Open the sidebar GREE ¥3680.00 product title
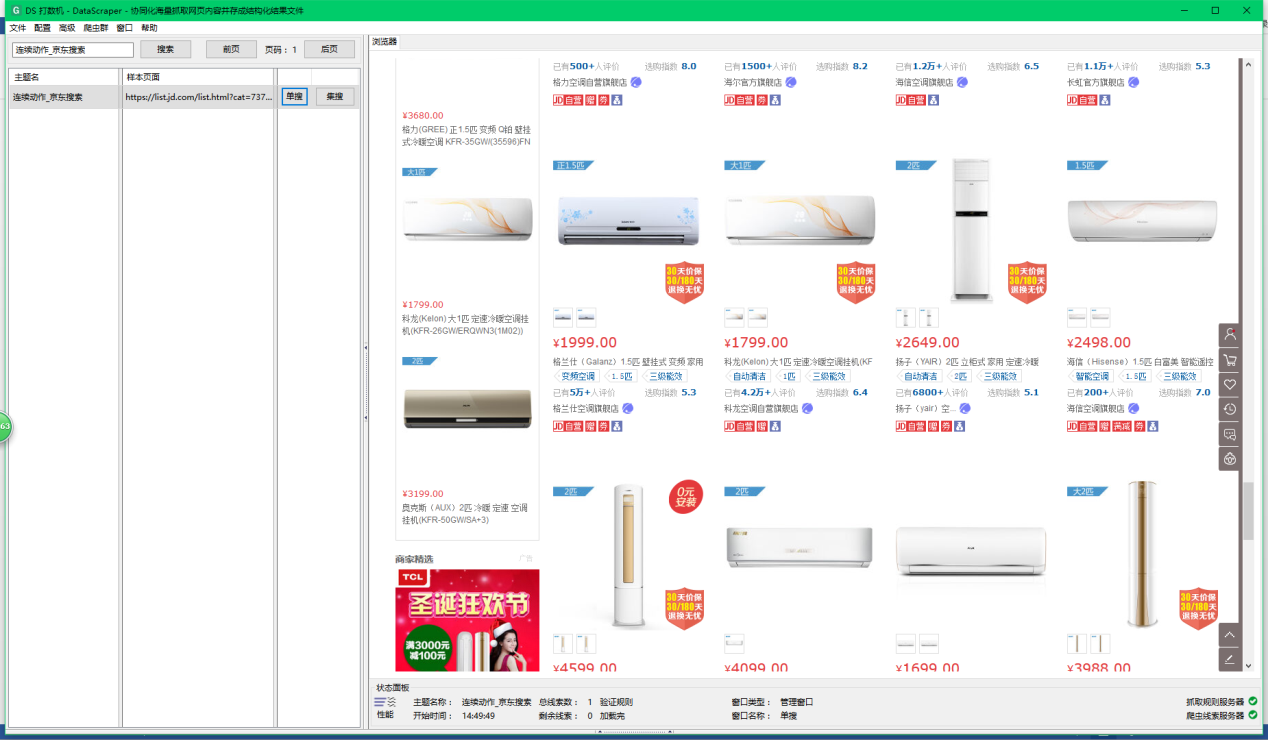The width and height of the screenshot is (1268, 740). [466, 135]
